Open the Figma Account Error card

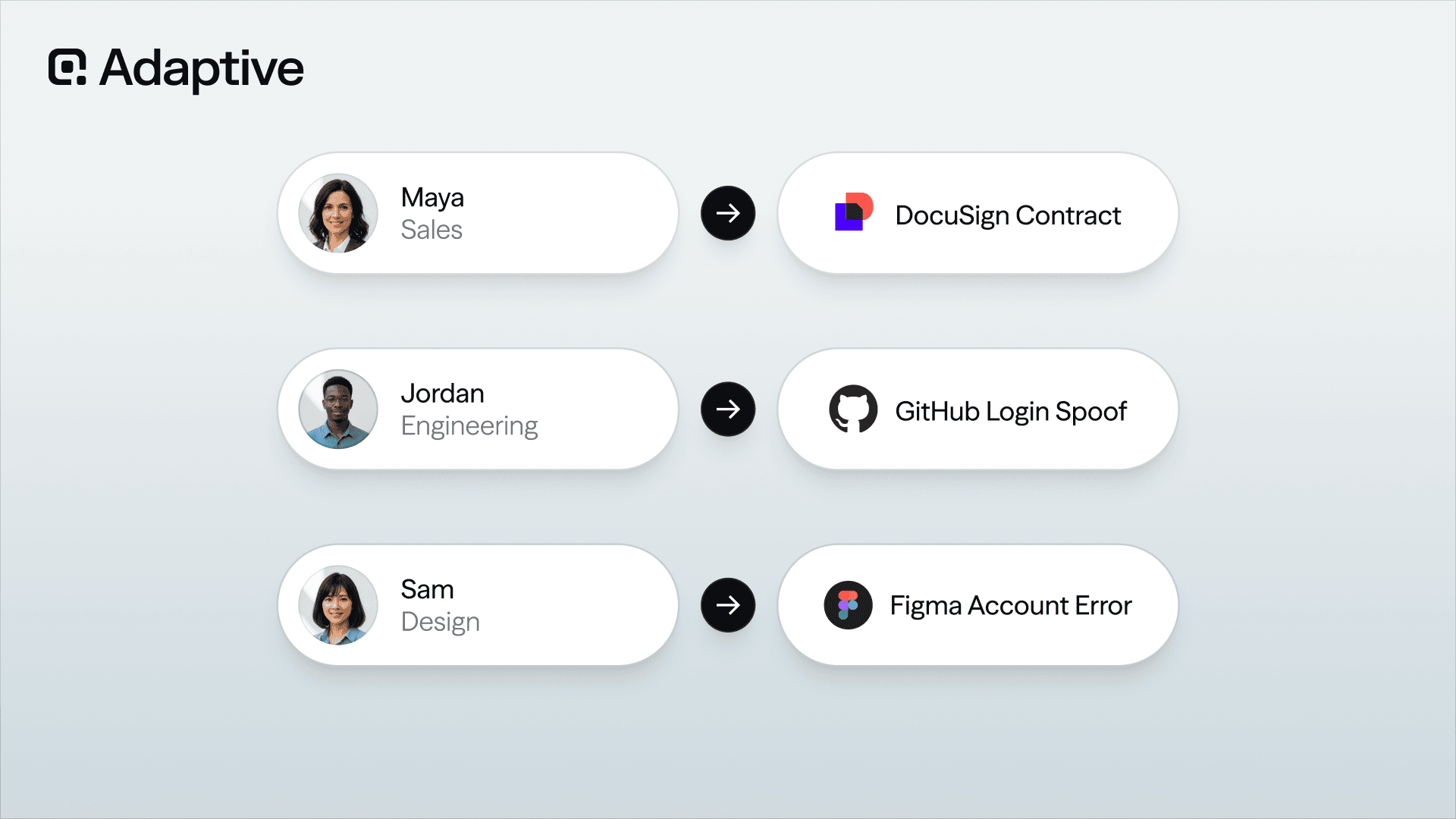coord(978,605)
